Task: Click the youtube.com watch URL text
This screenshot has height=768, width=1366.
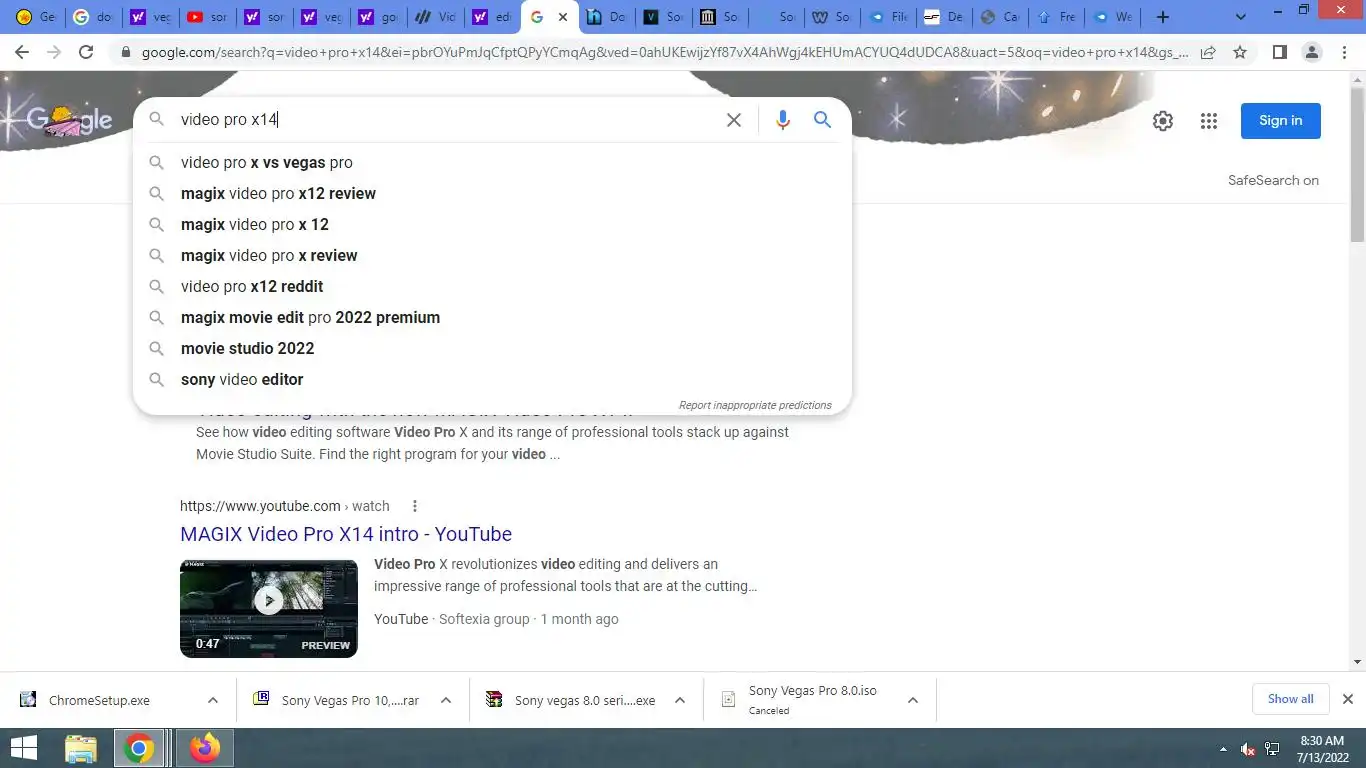Action: [285, 506]
